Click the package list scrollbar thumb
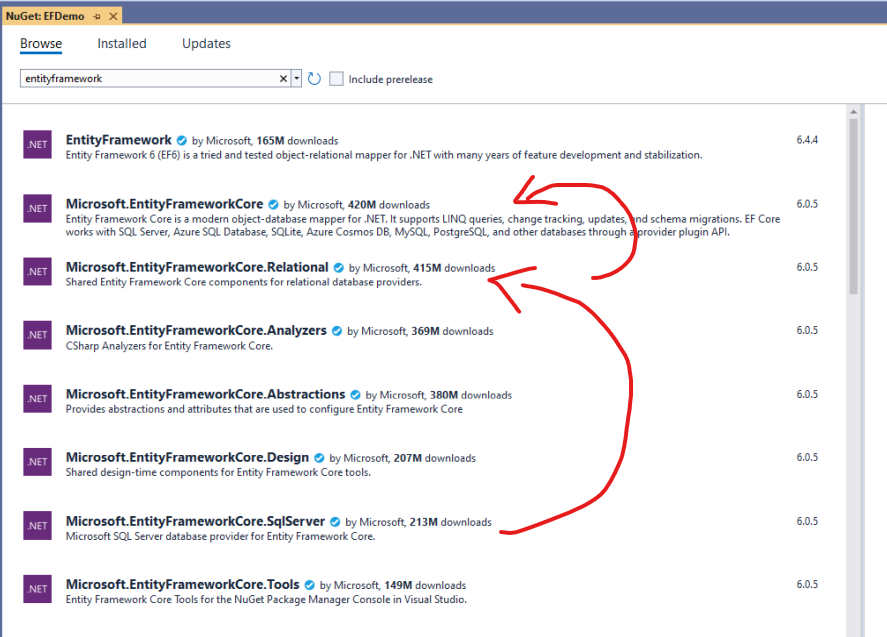The image size is (887, 637). [854, 206]
